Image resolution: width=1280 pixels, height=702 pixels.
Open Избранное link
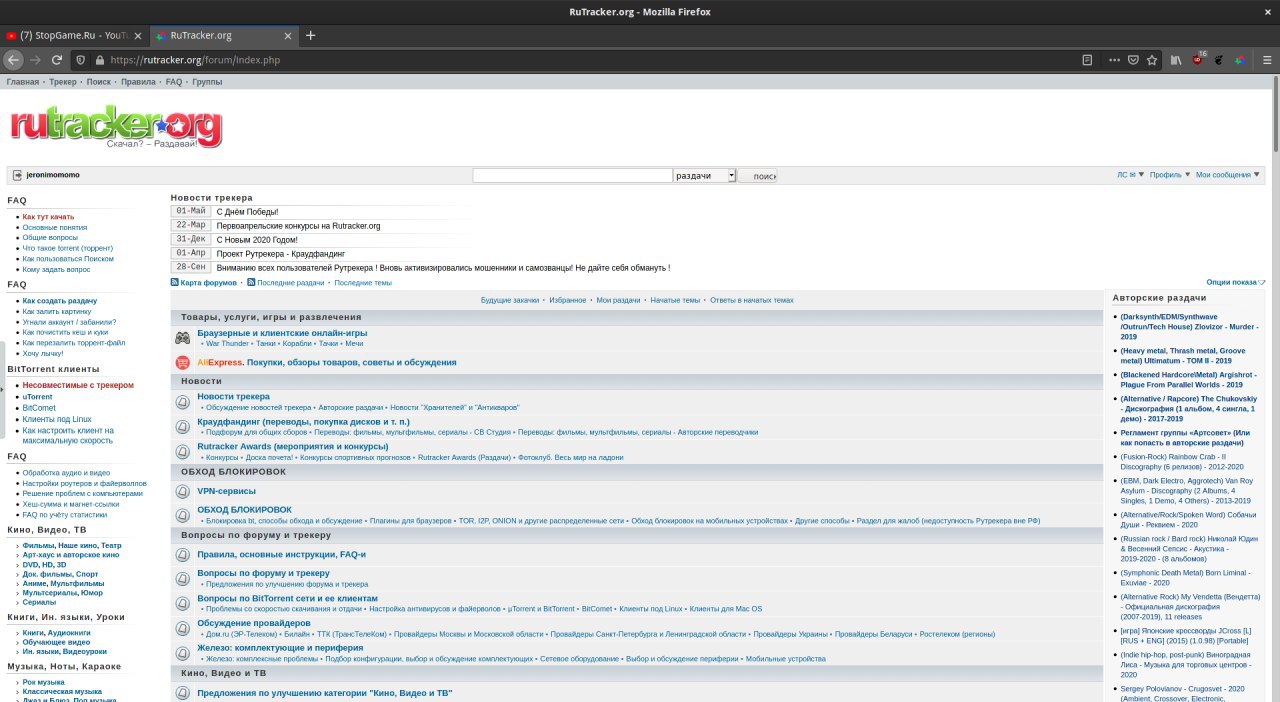[x=568, y=300]
